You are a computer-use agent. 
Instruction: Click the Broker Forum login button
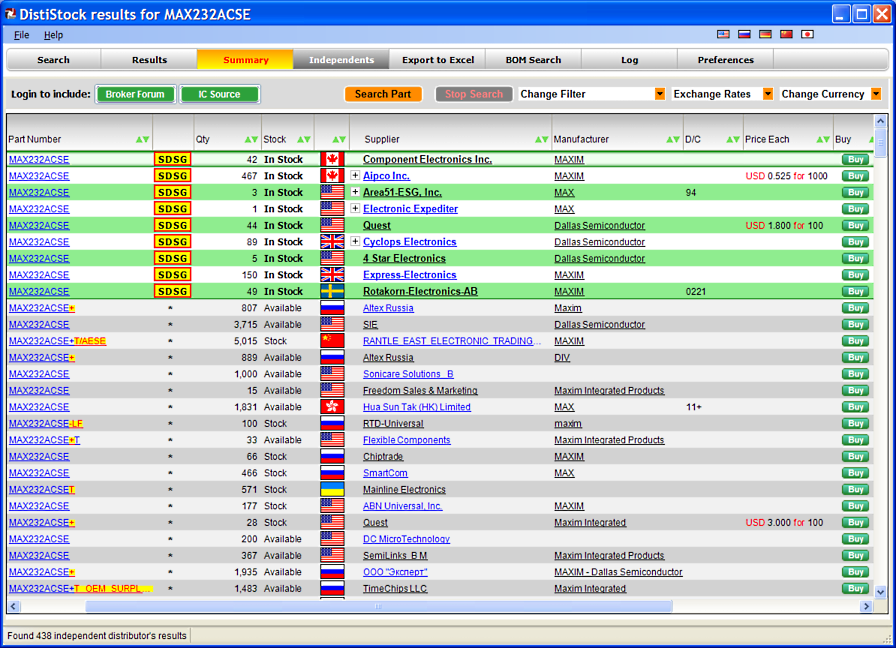coord(135,94)
